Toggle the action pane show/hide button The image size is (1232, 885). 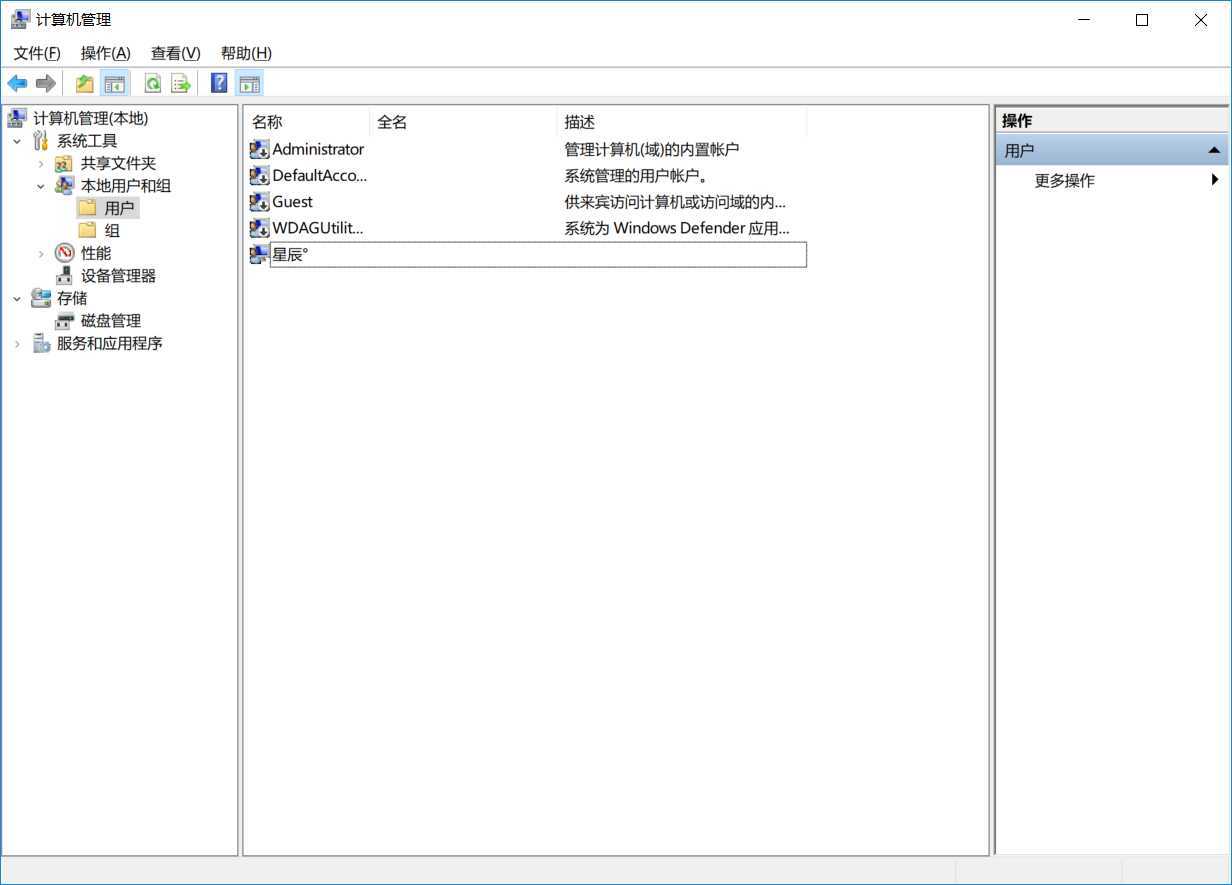pyautogui.click(x=249, y=84)
